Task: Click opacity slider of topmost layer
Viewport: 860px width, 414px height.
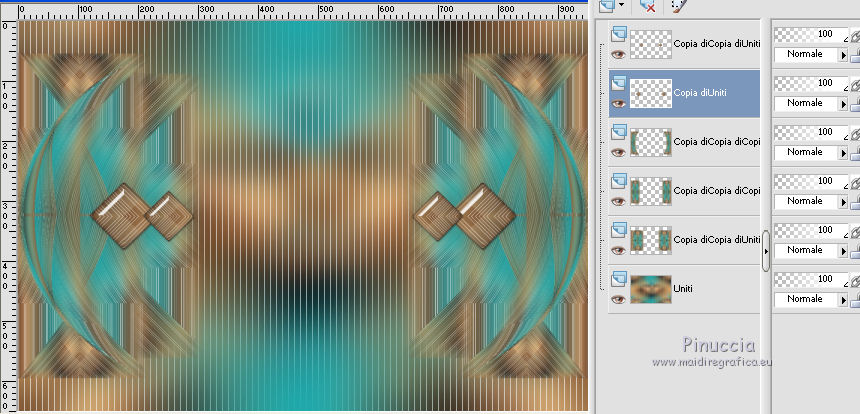Action: [x=811, y=35]
